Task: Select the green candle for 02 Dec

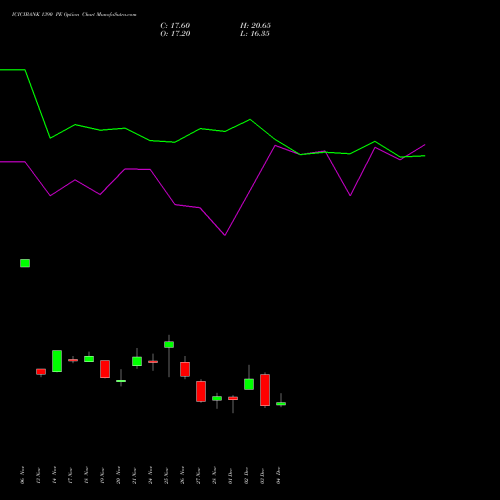Action: point(249,384)
